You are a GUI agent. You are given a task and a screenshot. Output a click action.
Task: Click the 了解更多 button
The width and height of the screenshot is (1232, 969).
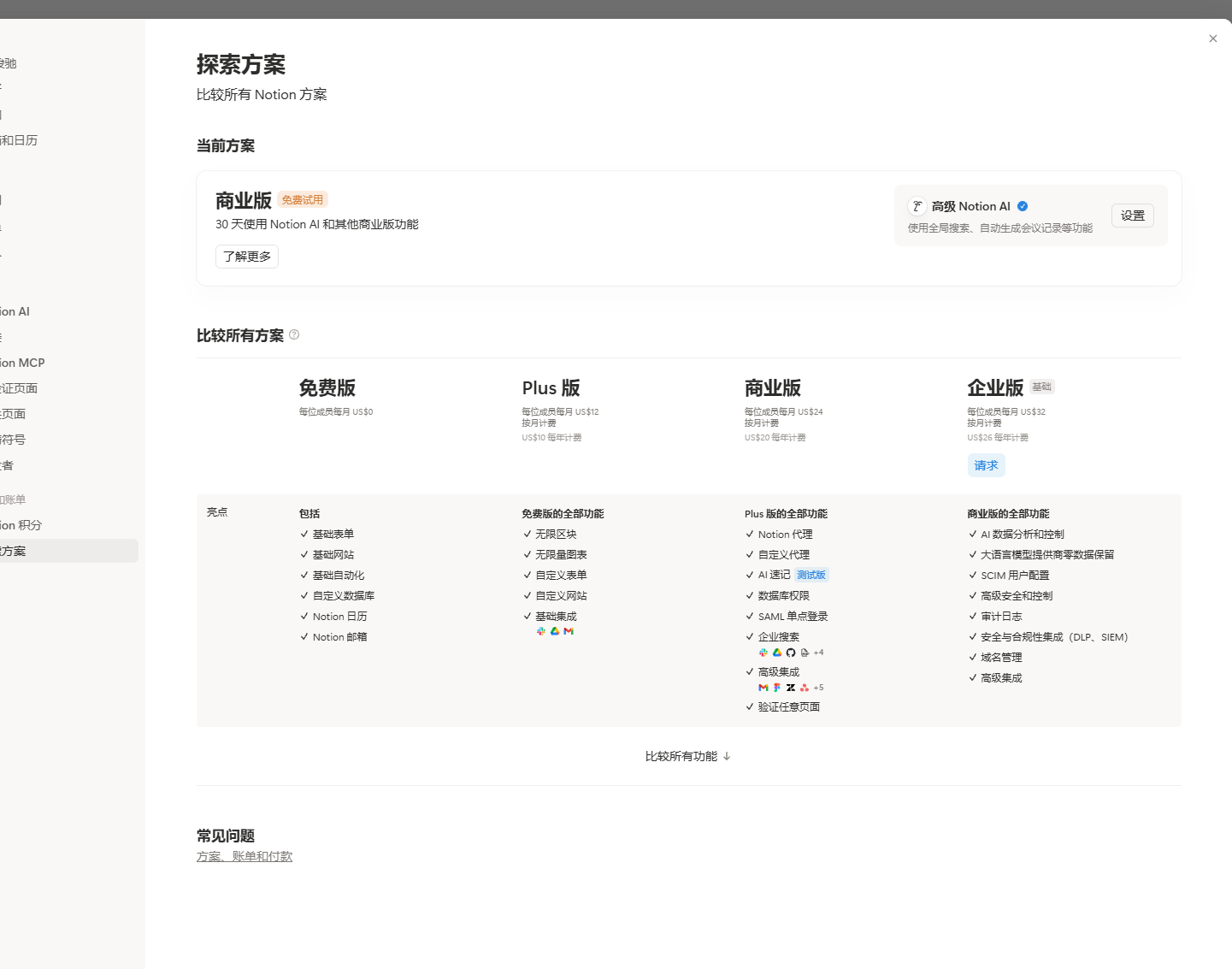(247, 257)
